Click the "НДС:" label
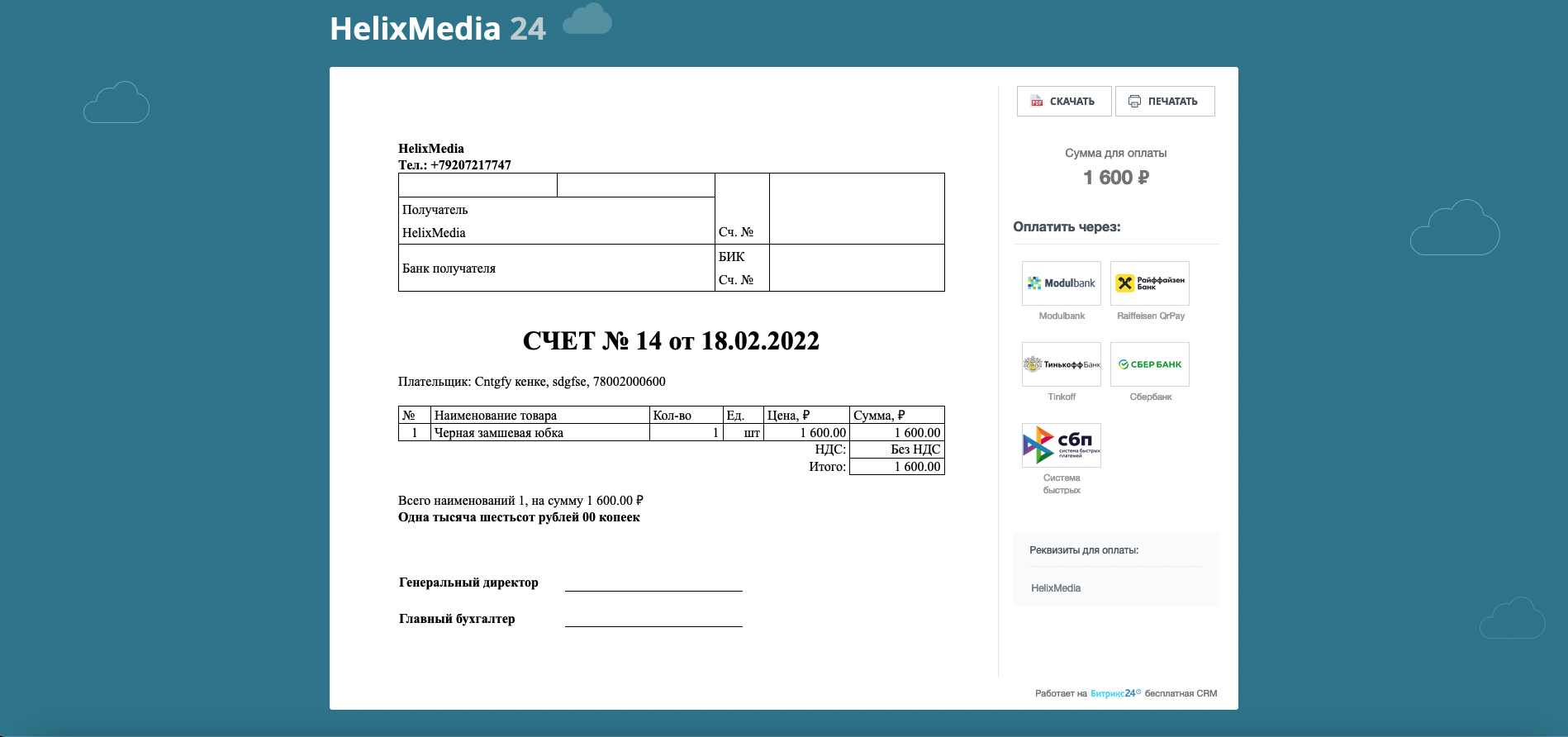 point(830,449)
